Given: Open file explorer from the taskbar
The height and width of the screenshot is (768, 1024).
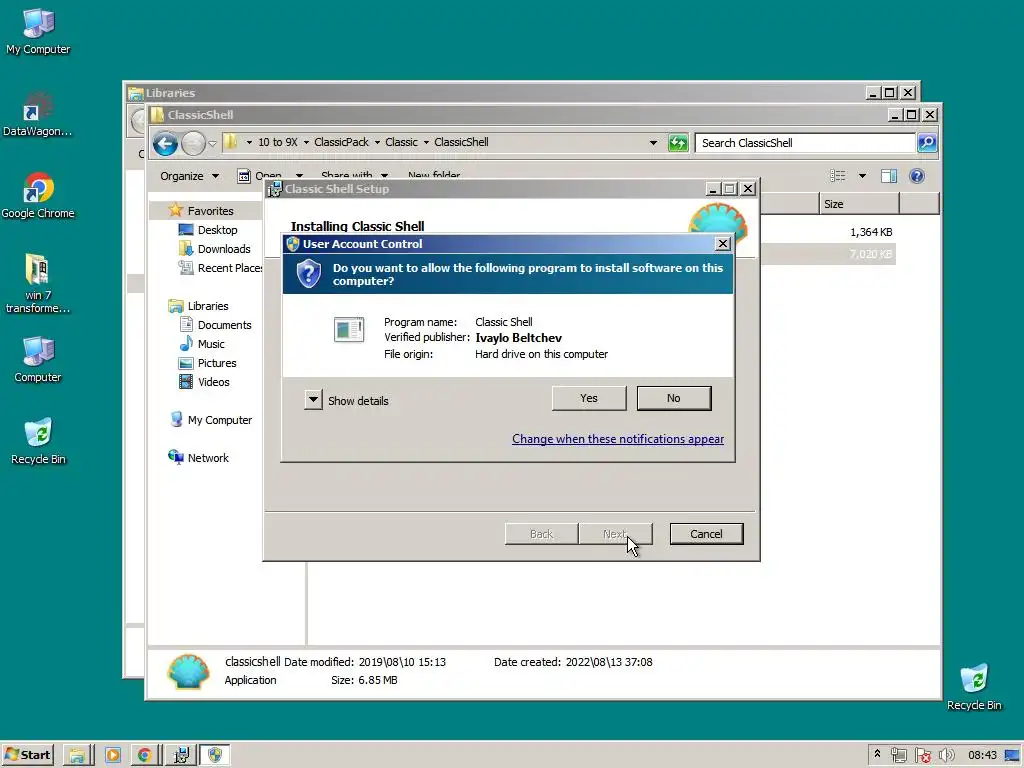Looking at the screenshot, I should pyautogui.click(x=77, y=755).
